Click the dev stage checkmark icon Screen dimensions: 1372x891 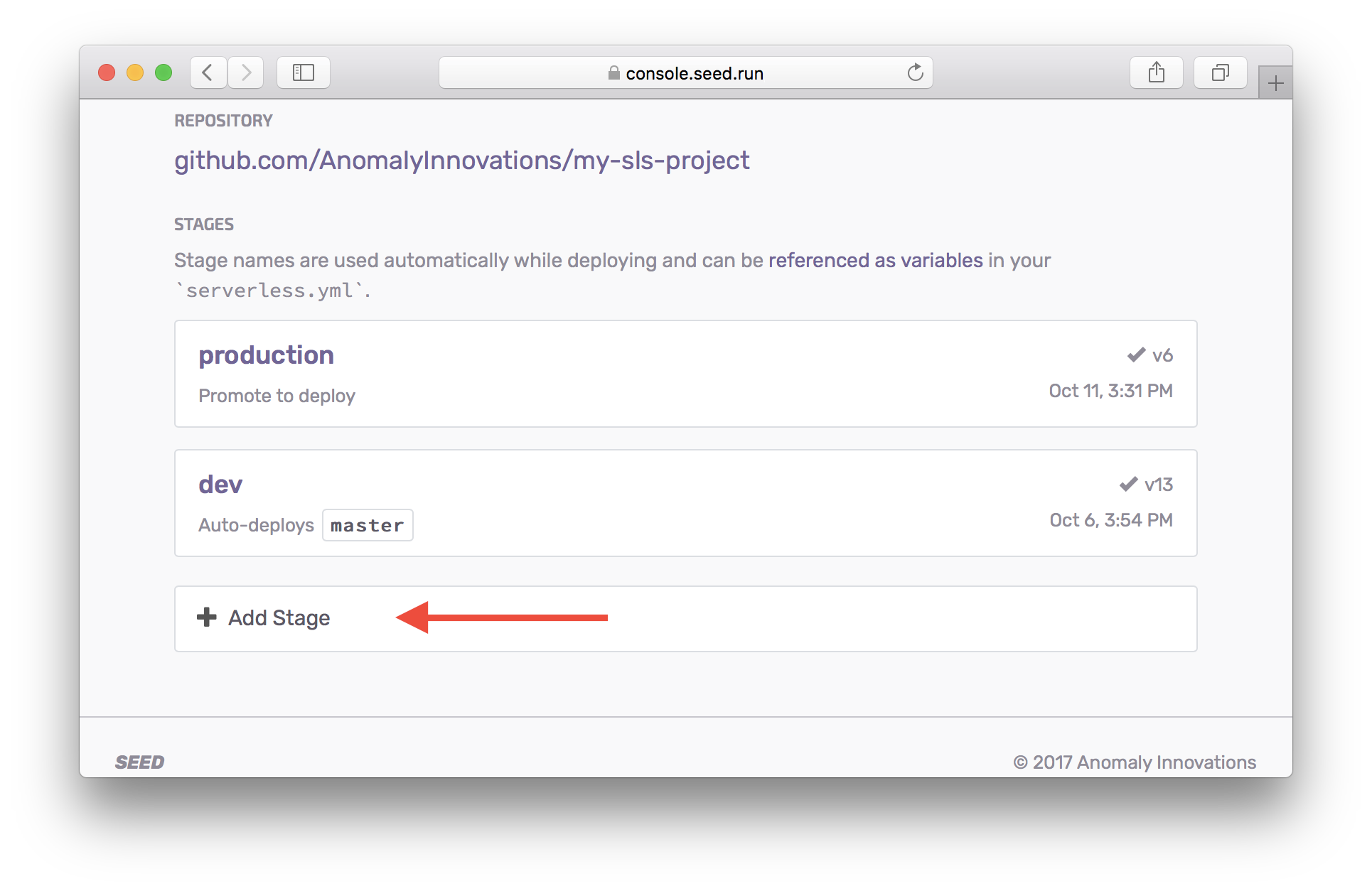tap(1128, 484)
